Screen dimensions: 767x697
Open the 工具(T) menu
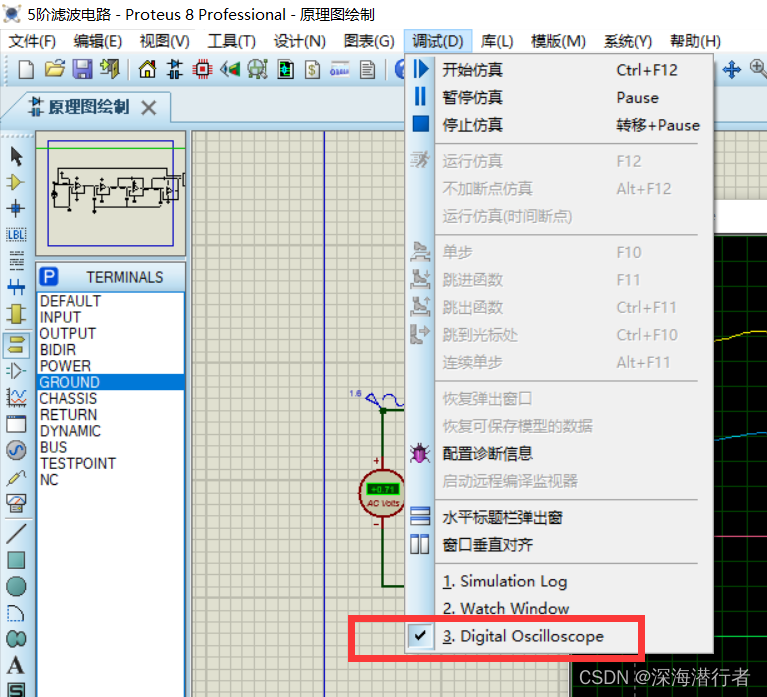click(231, 41)
